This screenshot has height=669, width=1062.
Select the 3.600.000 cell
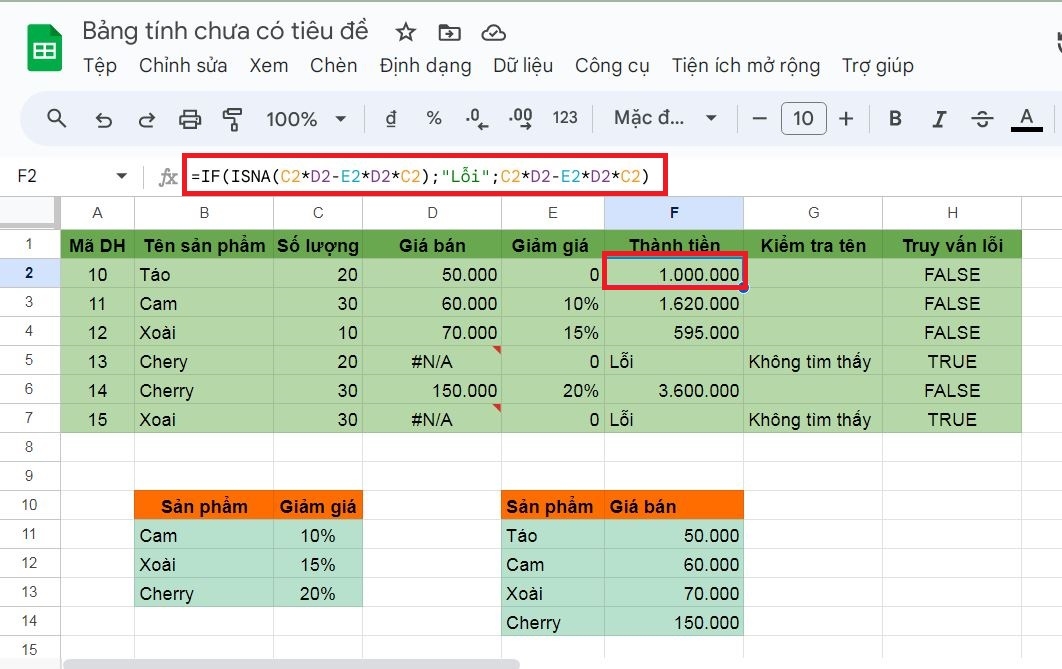674,390
